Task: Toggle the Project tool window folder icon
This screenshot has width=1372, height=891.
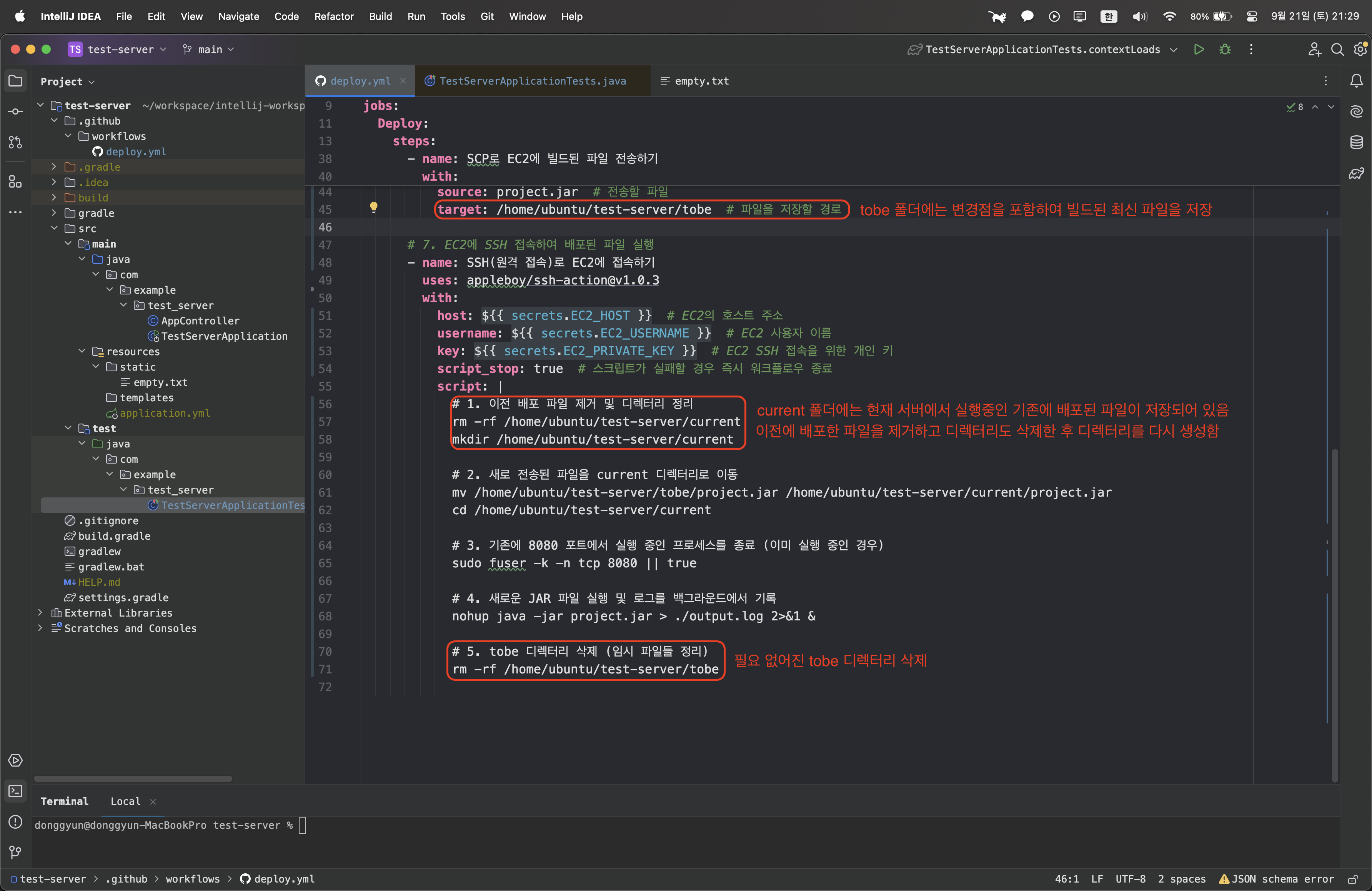Action: [x=15, y=81]
